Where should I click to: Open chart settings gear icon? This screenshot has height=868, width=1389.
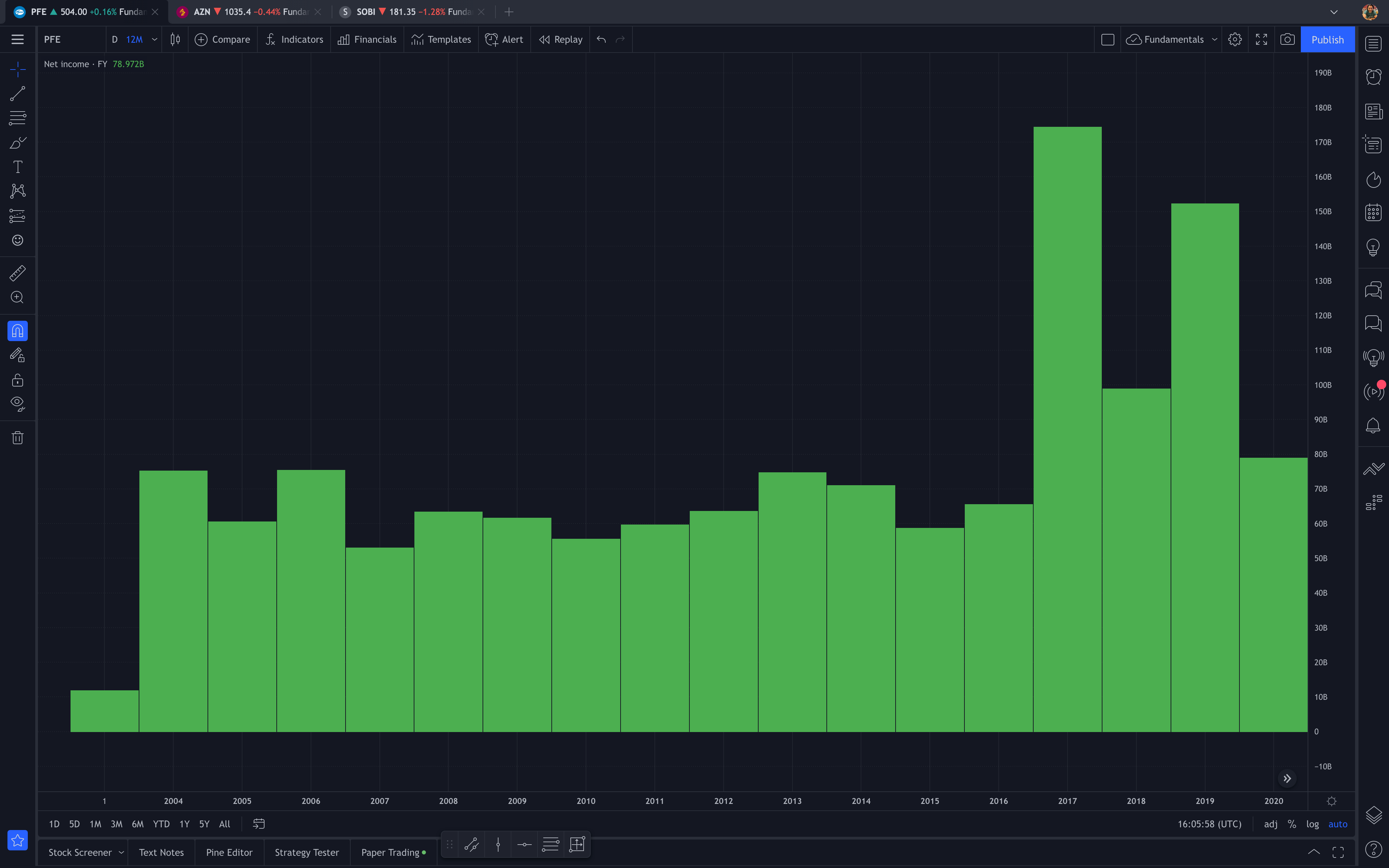[1235, 40]
